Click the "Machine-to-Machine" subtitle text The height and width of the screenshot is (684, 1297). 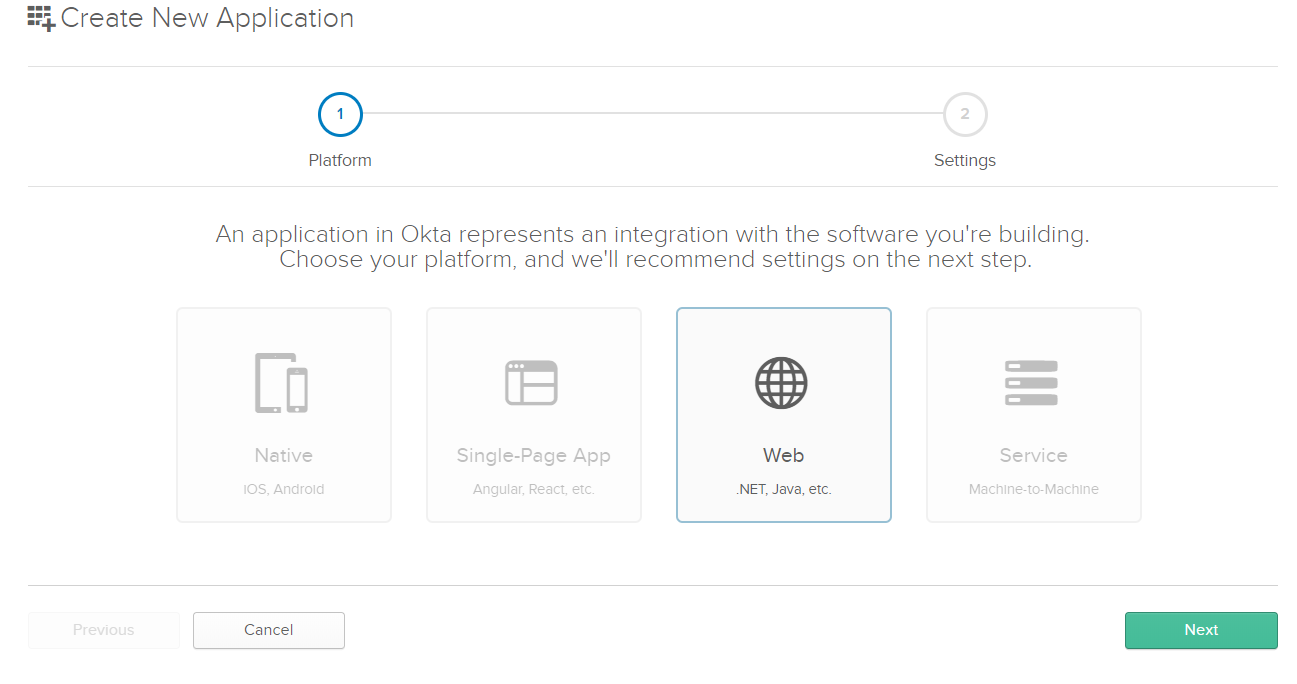[1034, 490]
